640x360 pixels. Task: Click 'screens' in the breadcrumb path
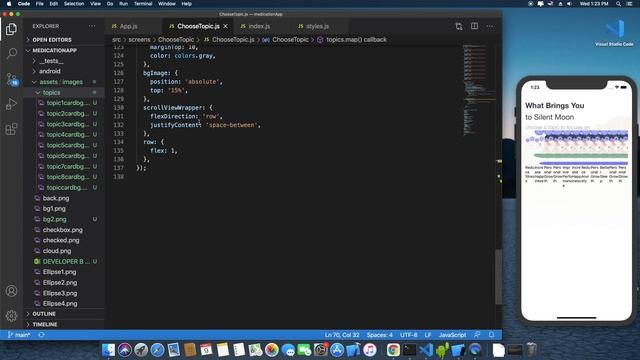(139, 40)
